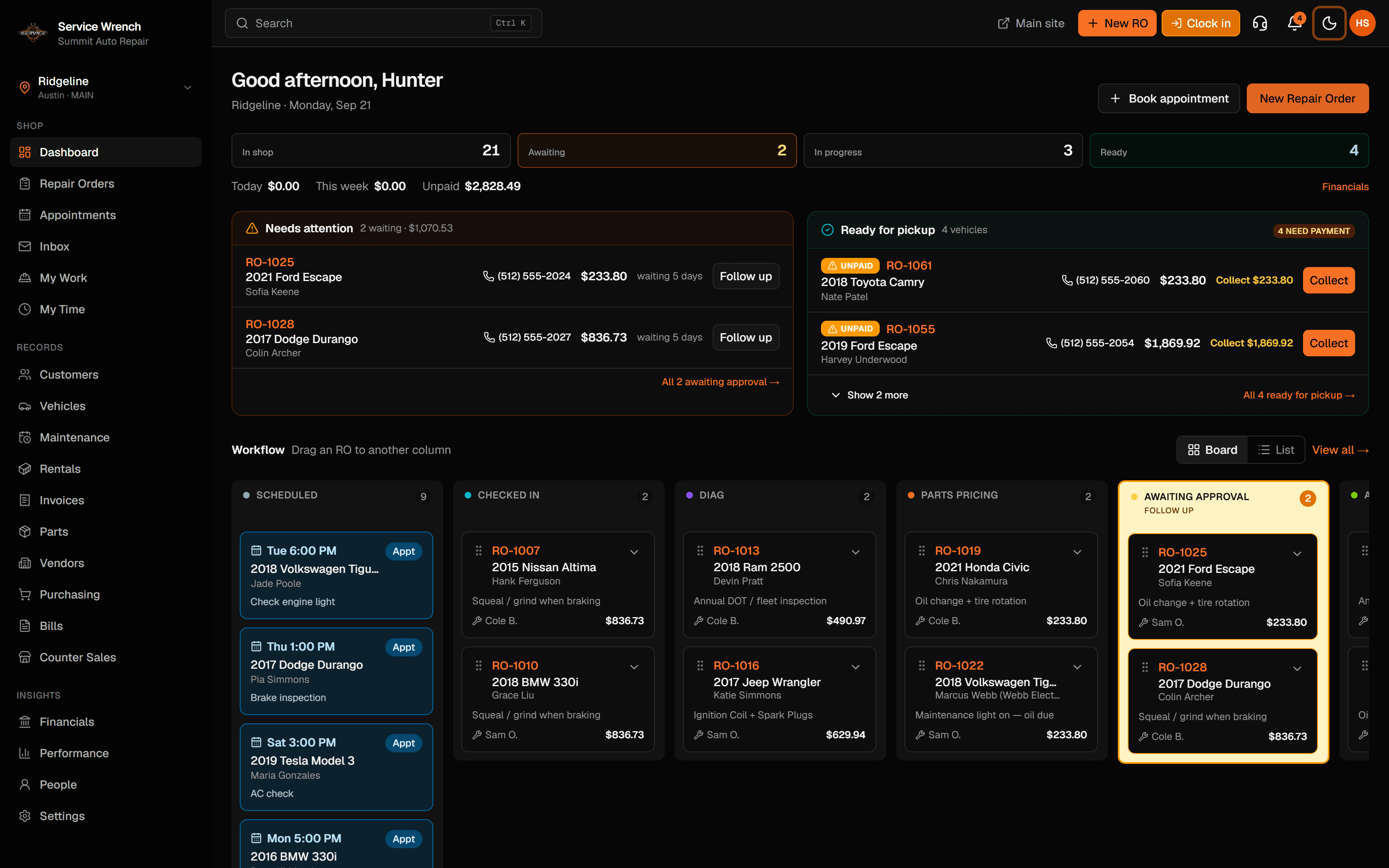Click phone icon beside (512) 555-2060
This screenshot has height=868, width=1389.
(x=1067, y=280)
